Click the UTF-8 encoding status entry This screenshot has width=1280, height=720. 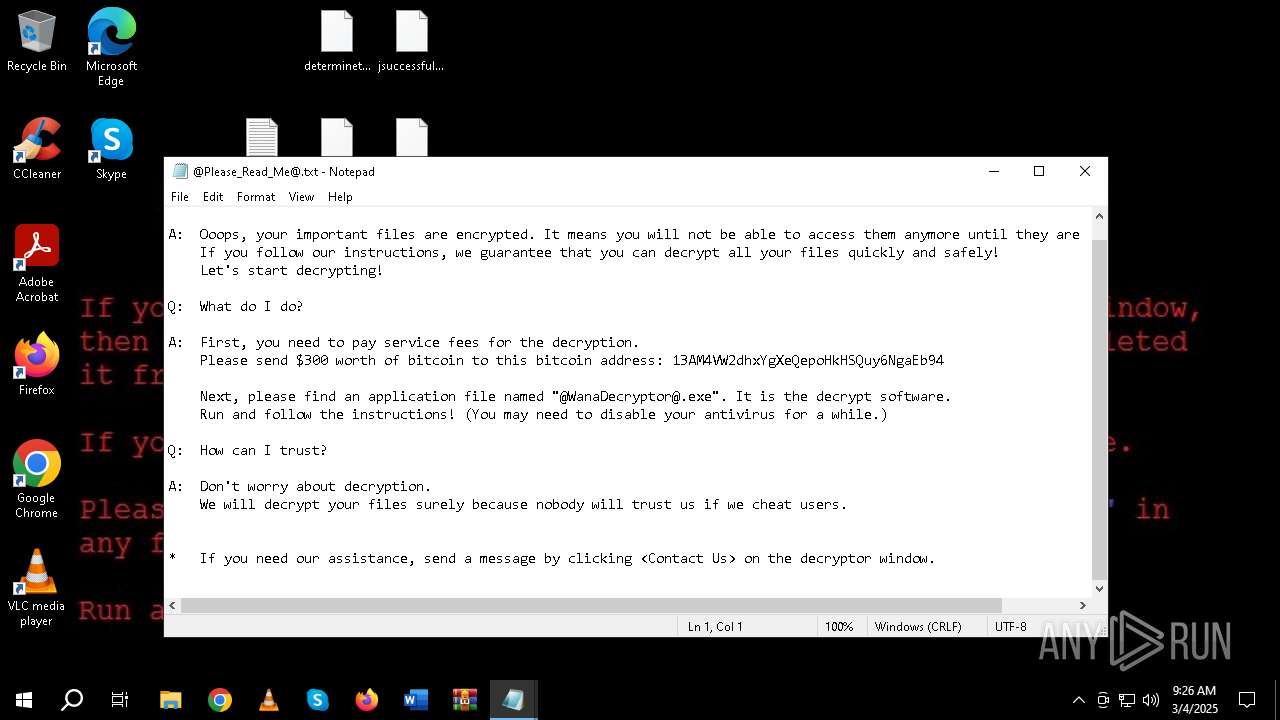click(1011, 627)
